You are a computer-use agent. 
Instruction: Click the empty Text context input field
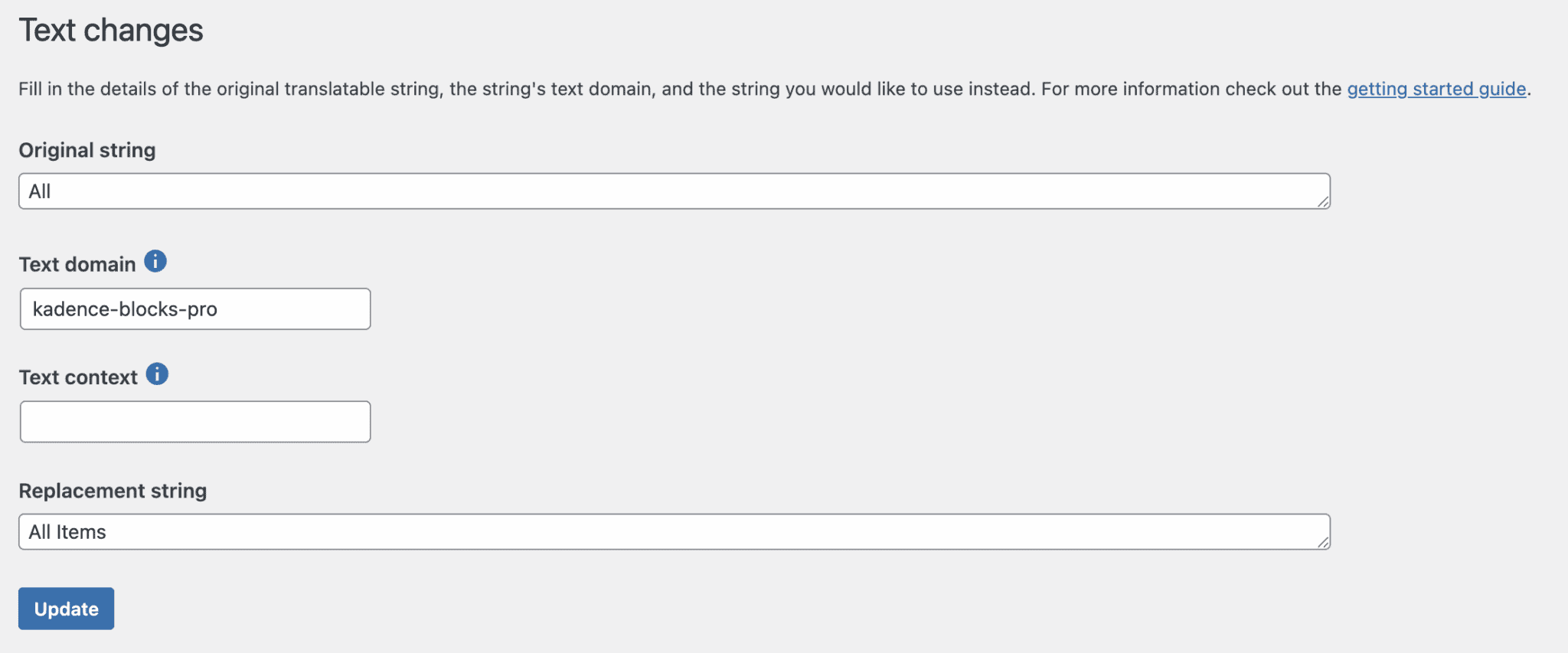click(x=195, y=421)
